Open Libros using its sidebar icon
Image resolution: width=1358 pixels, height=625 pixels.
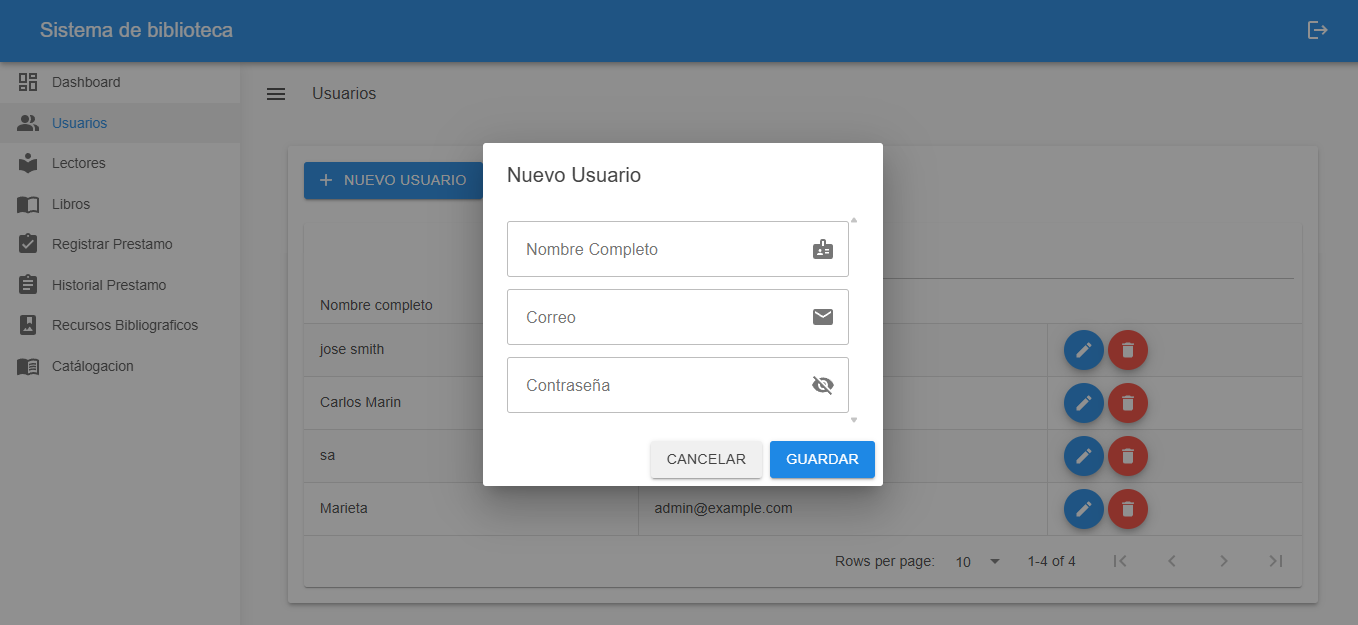pyautogui.click(x=28, y=203)
